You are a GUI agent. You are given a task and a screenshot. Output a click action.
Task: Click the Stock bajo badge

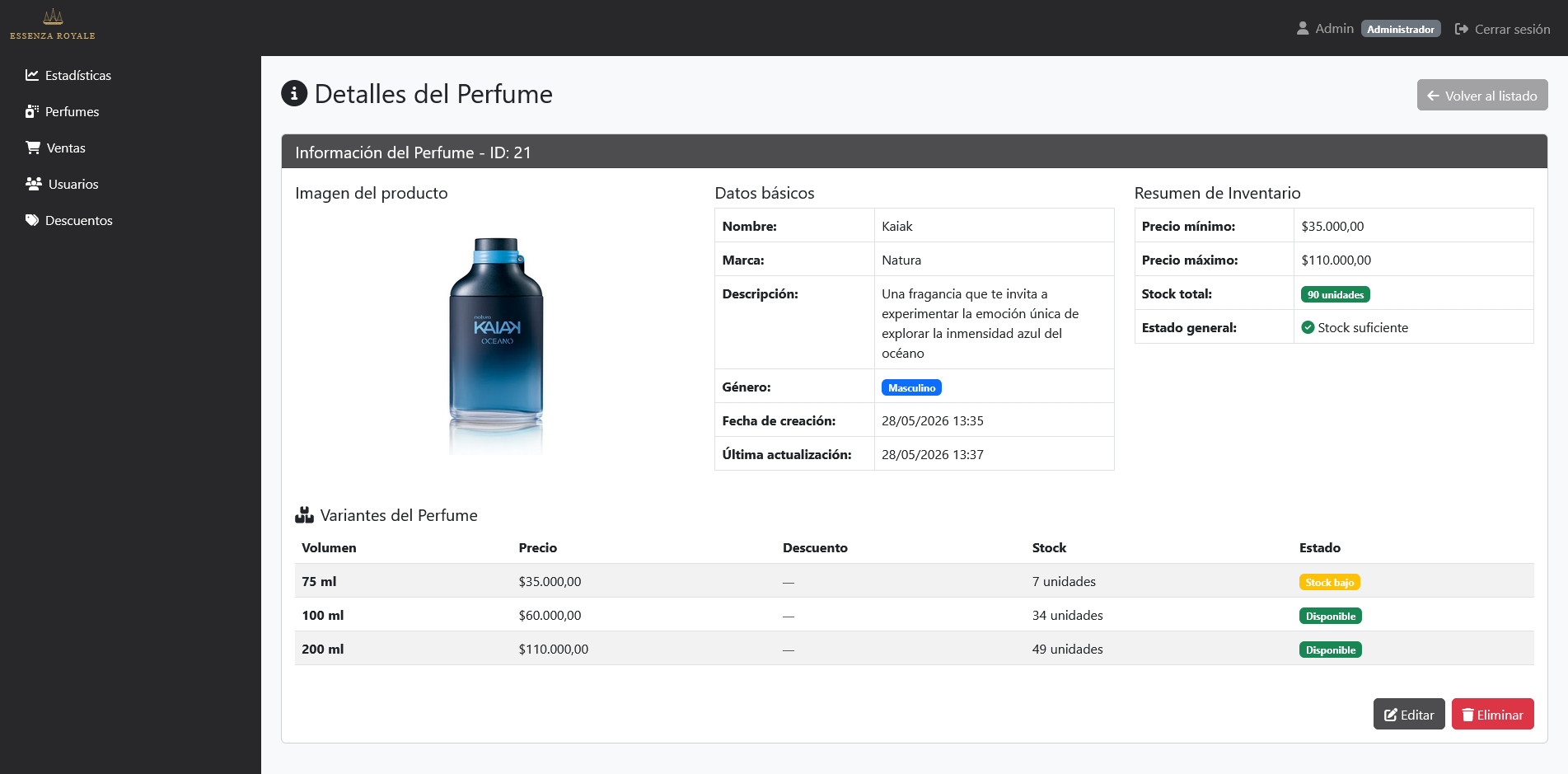(x=1330, y=582)
